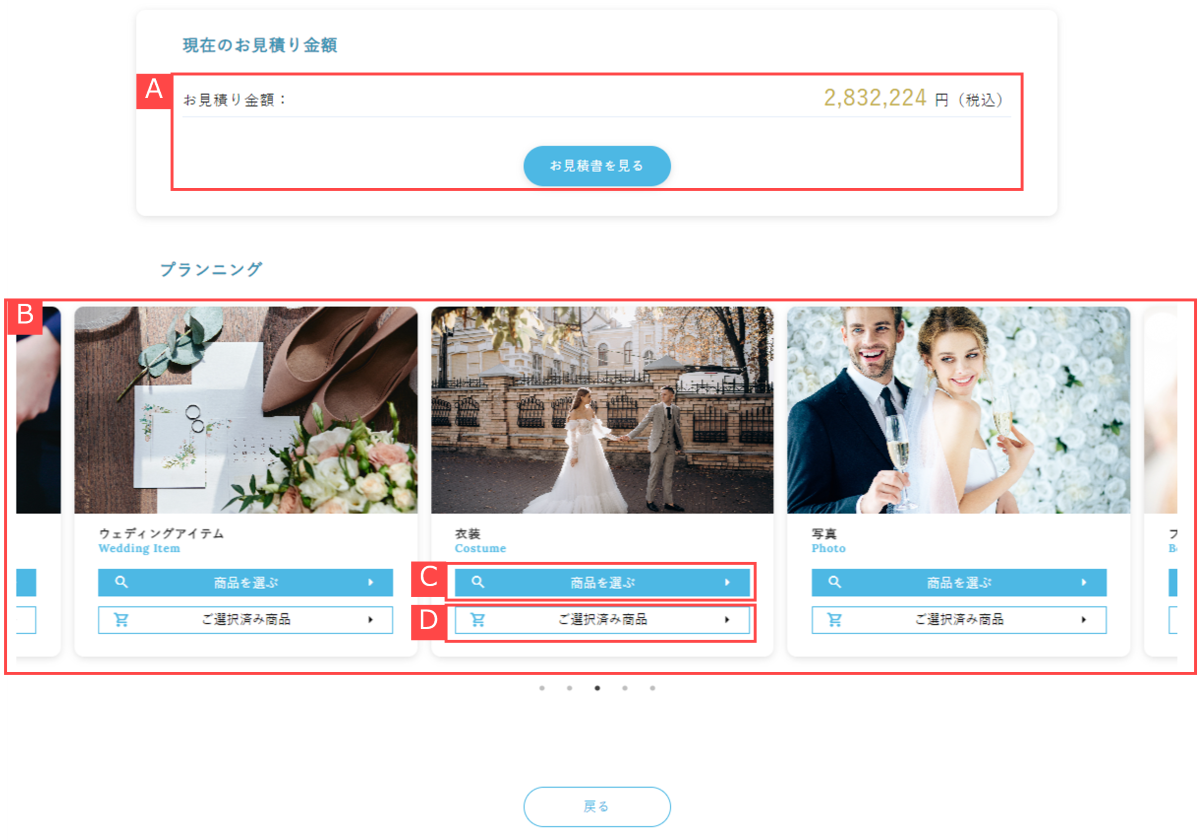Select the fourth carousel pagination dot
The height and width of the screenshot is (840, 1200).
[x=625, y=688]
